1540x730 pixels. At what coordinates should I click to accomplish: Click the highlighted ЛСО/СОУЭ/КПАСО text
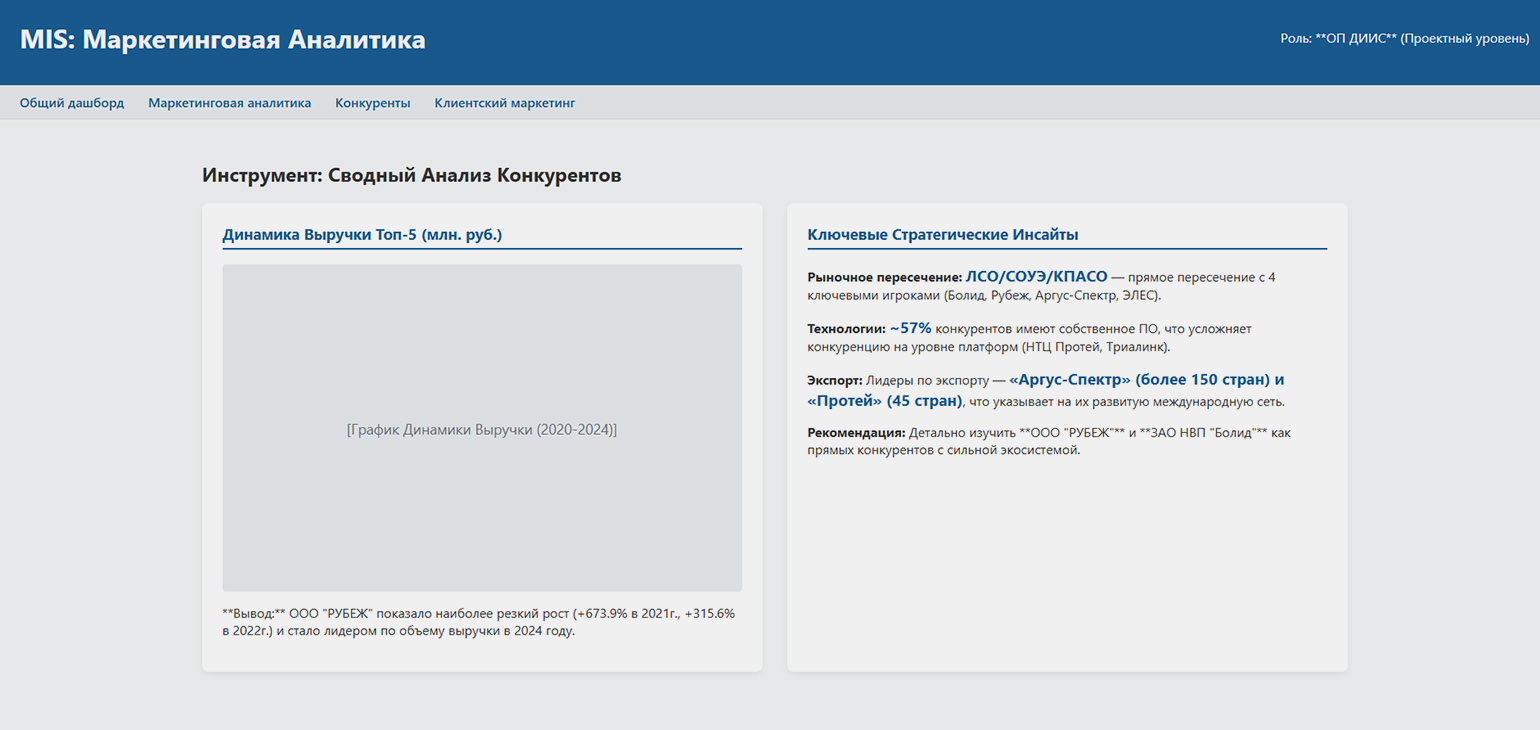point(1036,277)
